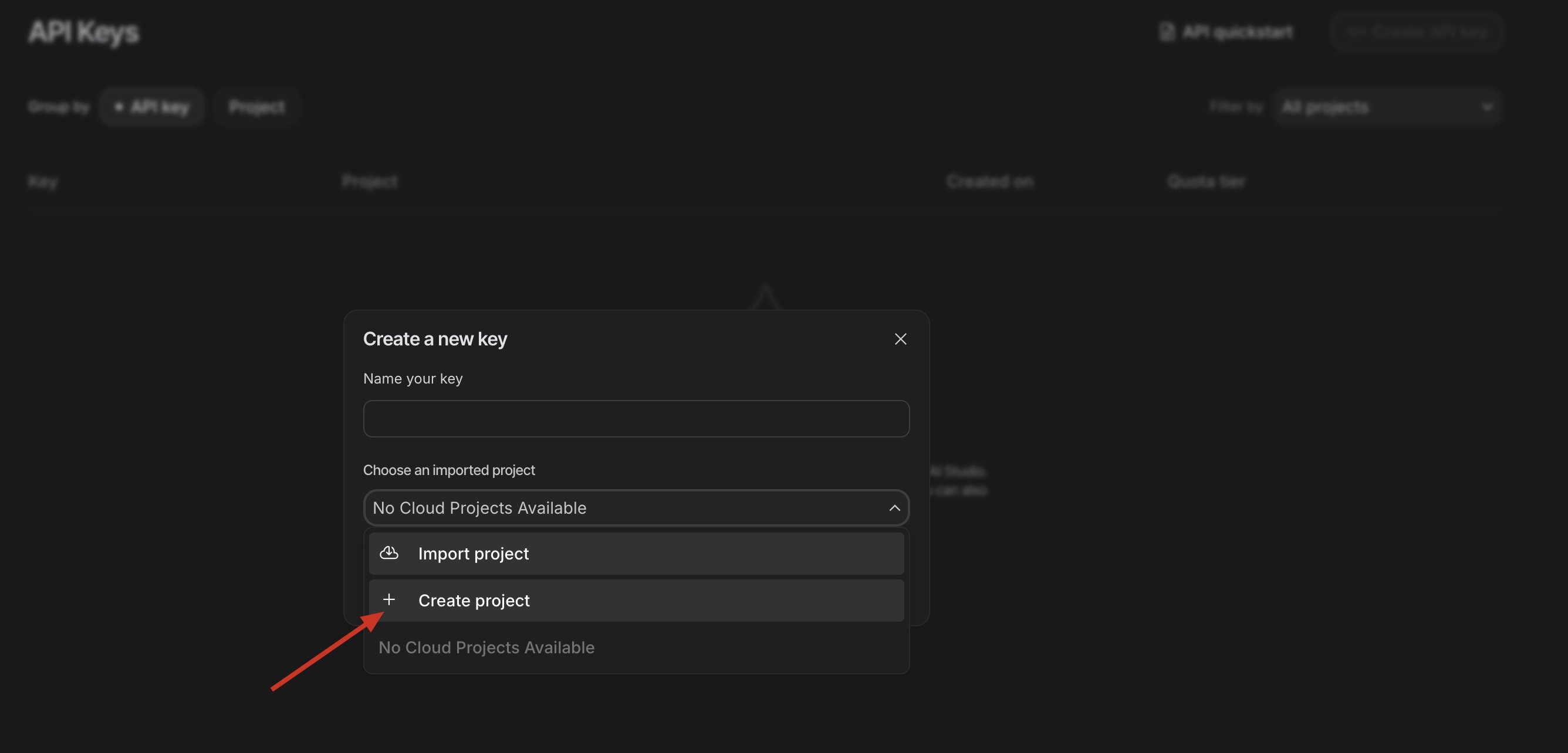Click the Key column header
This screenshot has height=753, width=1568.
43,181
